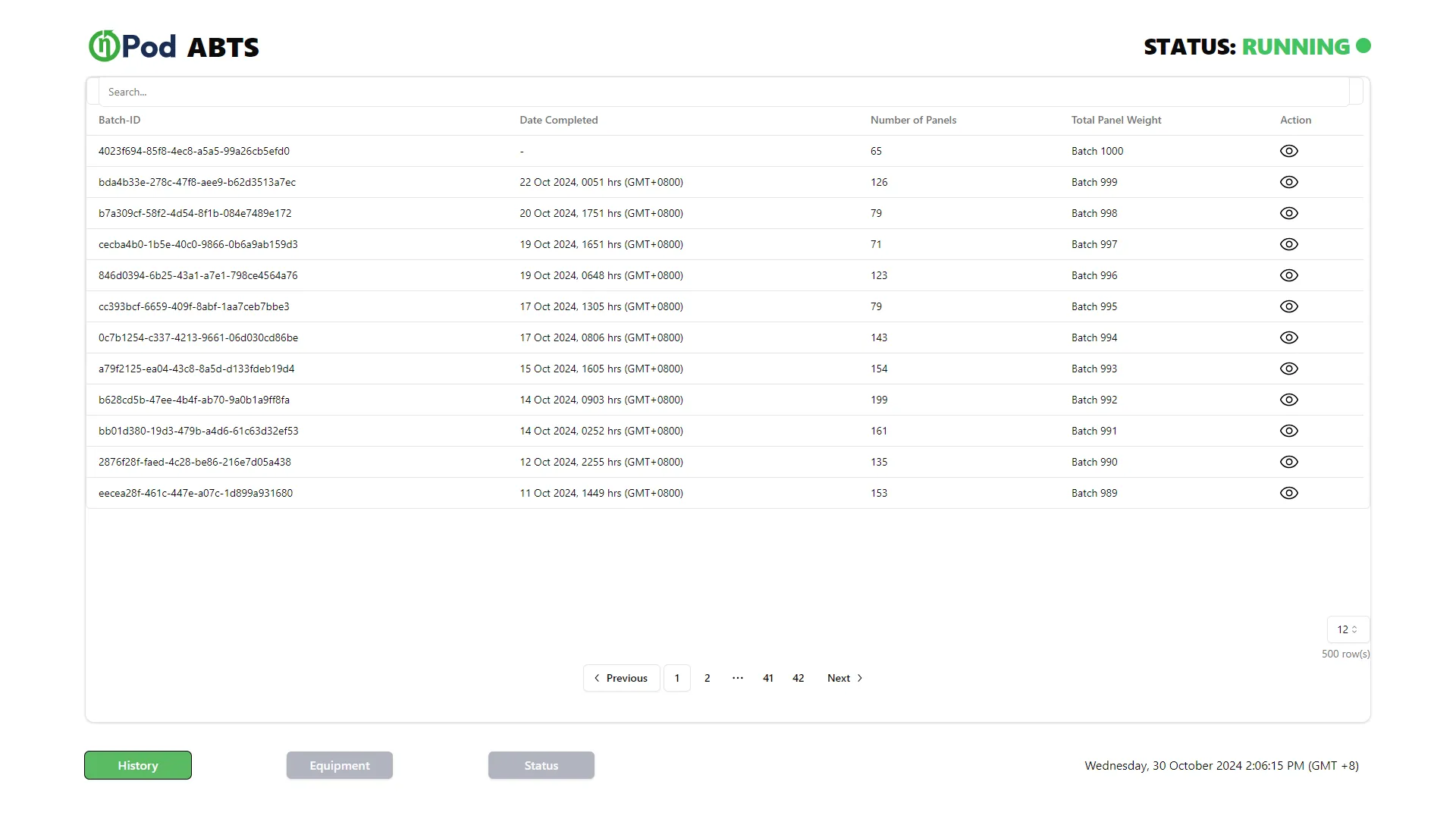Go to last page 42
This screenshot has height=819, width=1456.
point(799,678)
